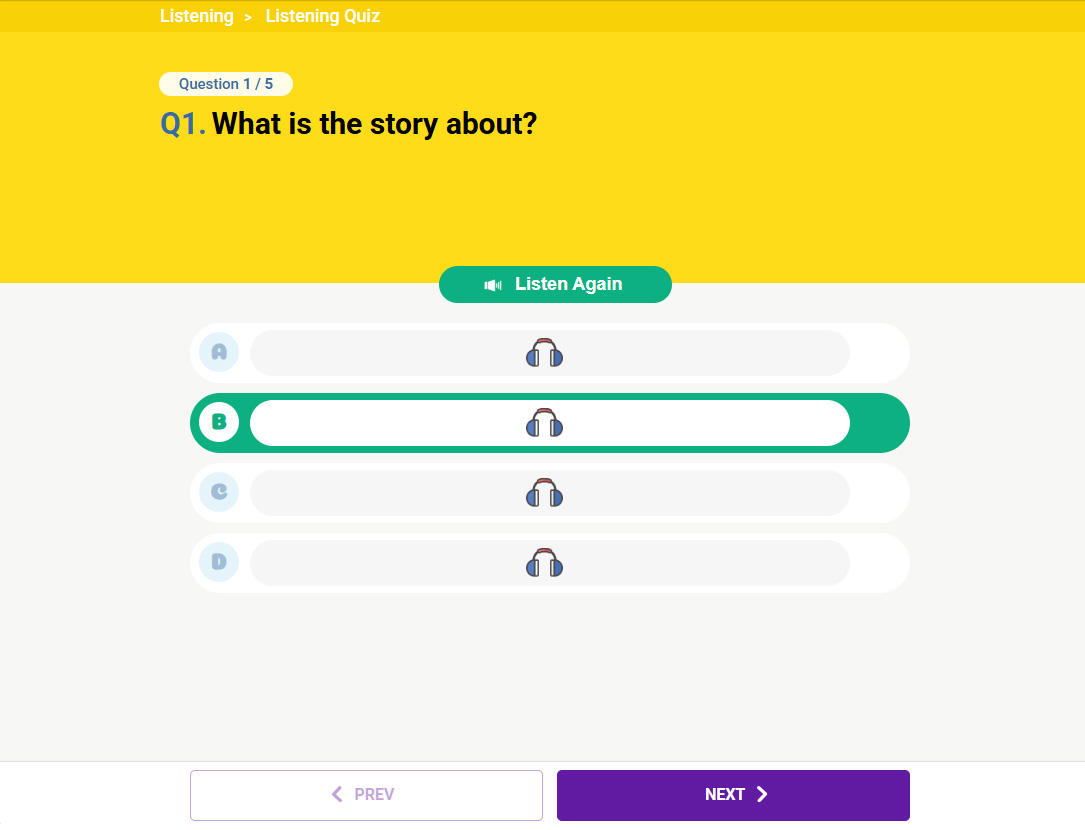Play audio for answer A headphones

click(544, 353)
